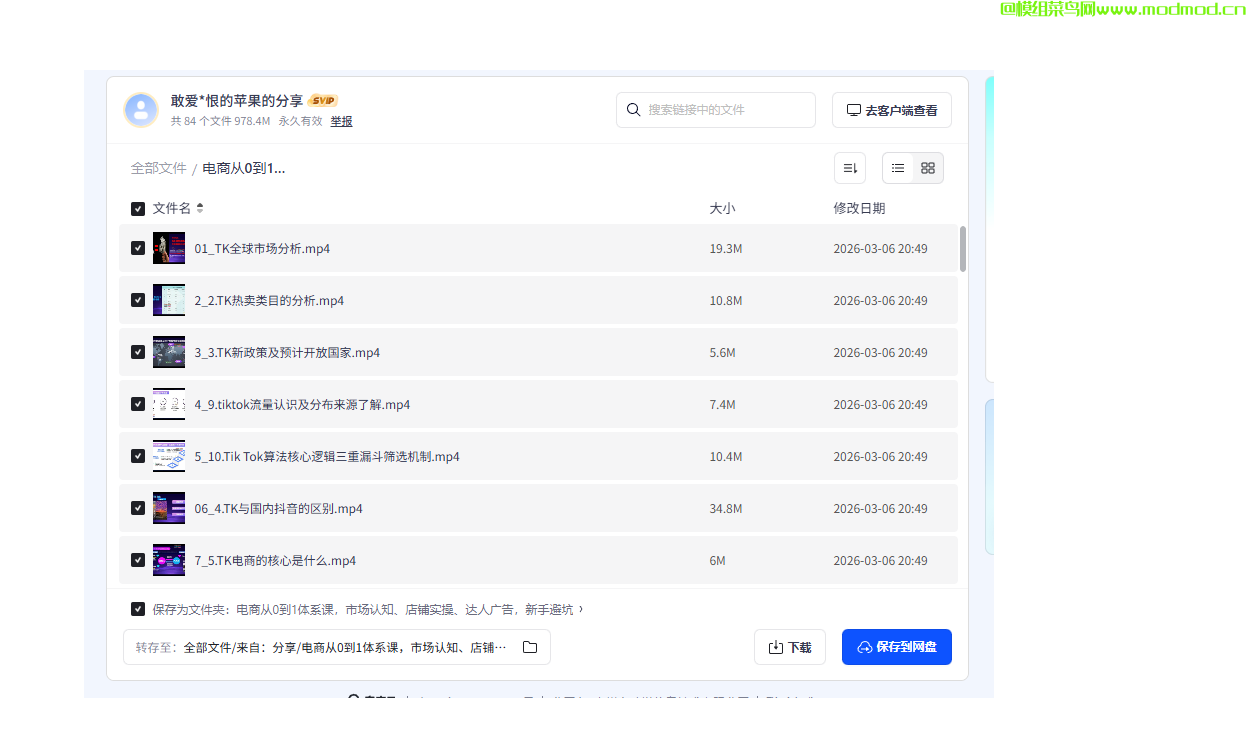The image size is (1246, 749).
Task: Toggle the 保存为文件夹 checkbox
Action: (138, 609)
